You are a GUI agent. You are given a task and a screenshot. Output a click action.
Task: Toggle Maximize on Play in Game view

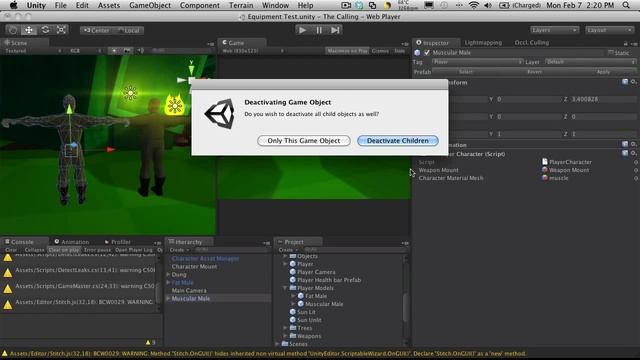point(347,51)
